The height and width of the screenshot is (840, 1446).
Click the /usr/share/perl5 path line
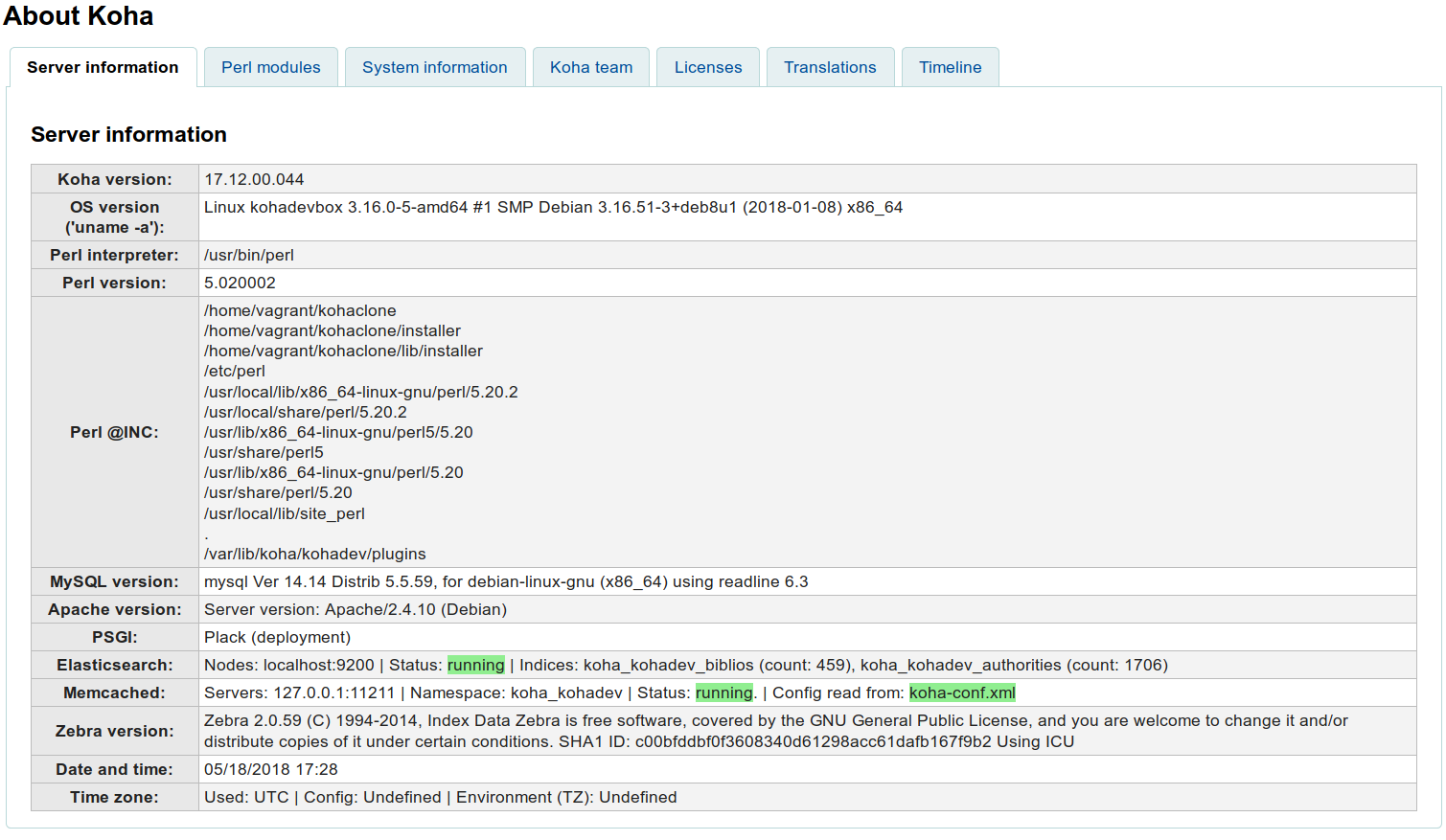[264, 452]
